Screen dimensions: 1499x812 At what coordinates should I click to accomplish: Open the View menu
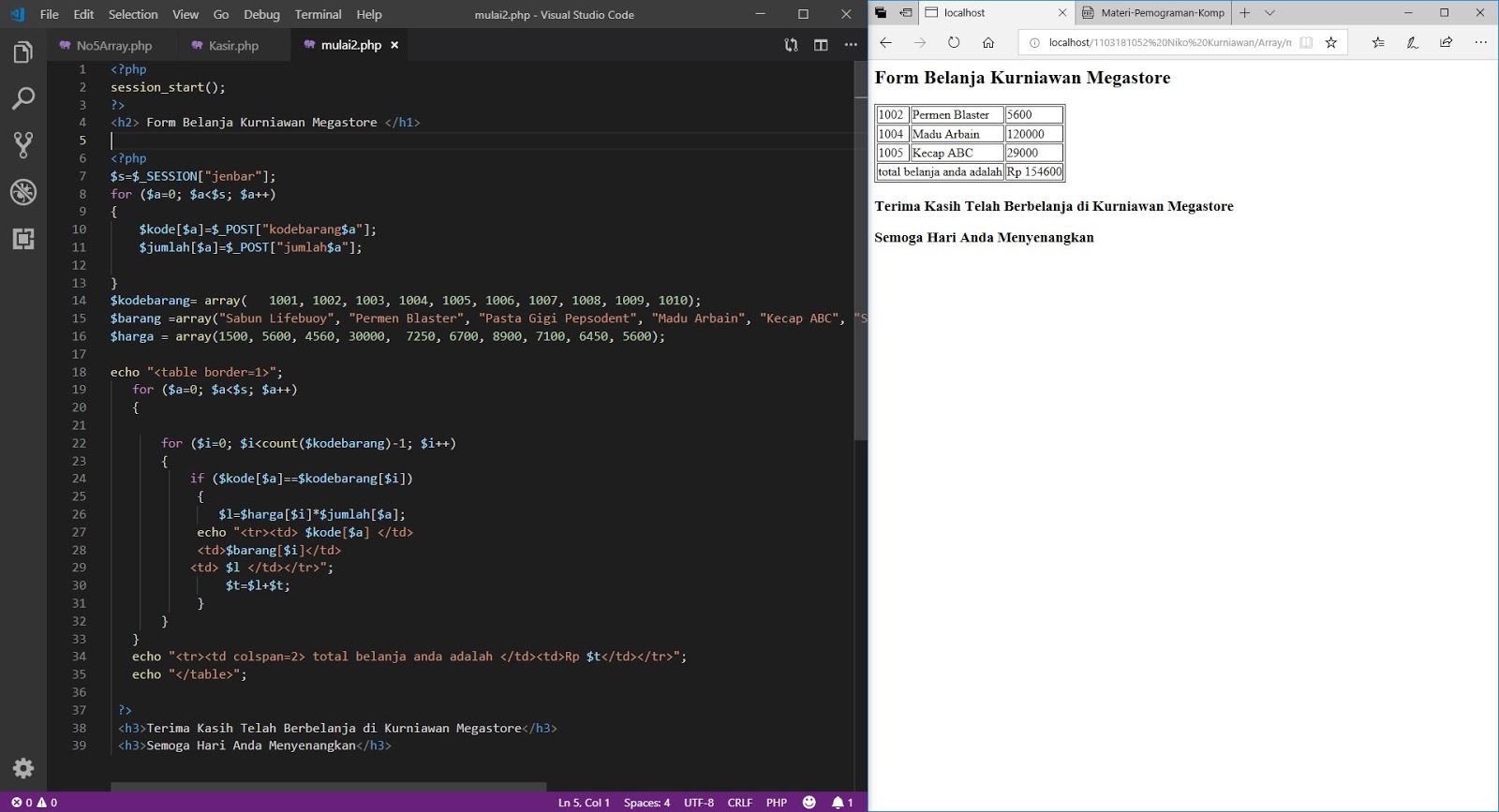coord(186,14)
